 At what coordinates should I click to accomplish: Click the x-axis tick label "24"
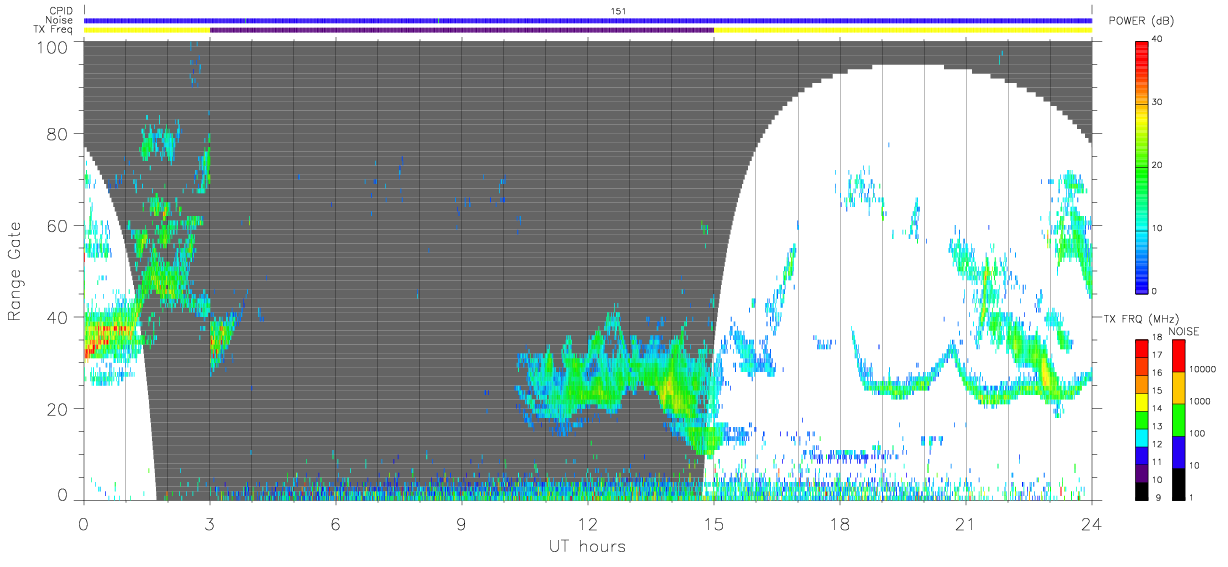point(1091,522)
